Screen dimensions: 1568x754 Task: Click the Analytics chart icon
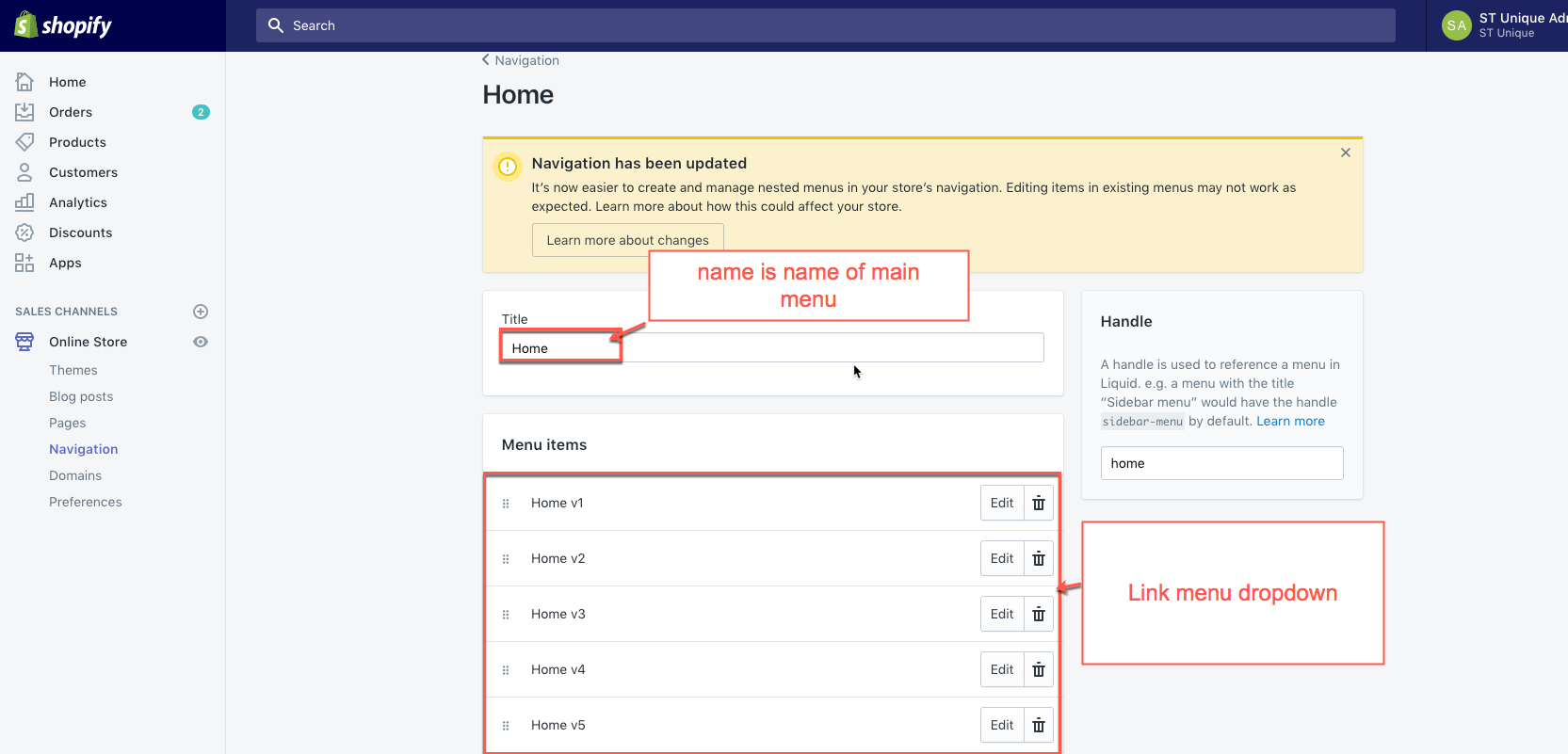pos(24,202)
